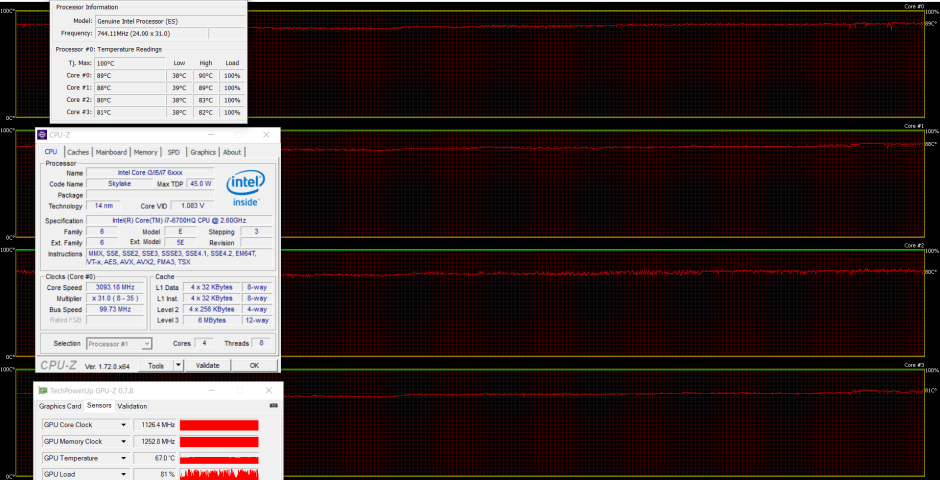The width and height of the screenshot is (940, 480).
Task: Open the GPU Core Clock sensor dropdown
Action: pos(123,425)
